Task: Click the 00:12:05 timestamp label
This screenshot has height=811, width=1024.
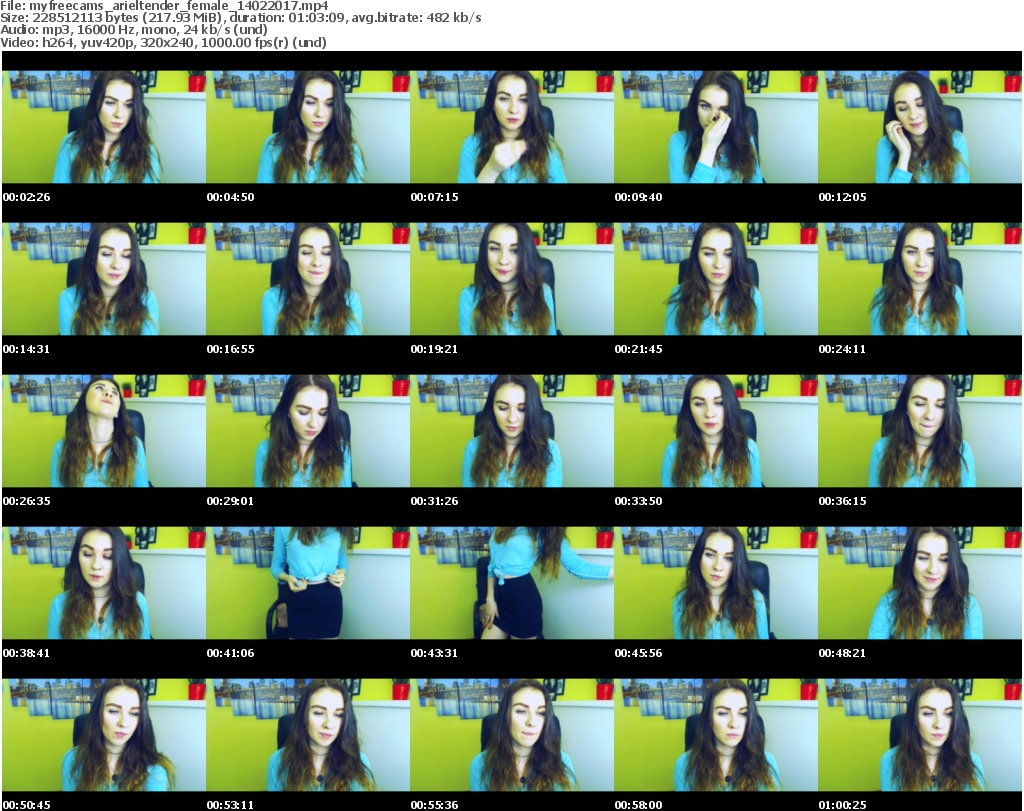Action: pyautogui.click(x=842, y=197)
